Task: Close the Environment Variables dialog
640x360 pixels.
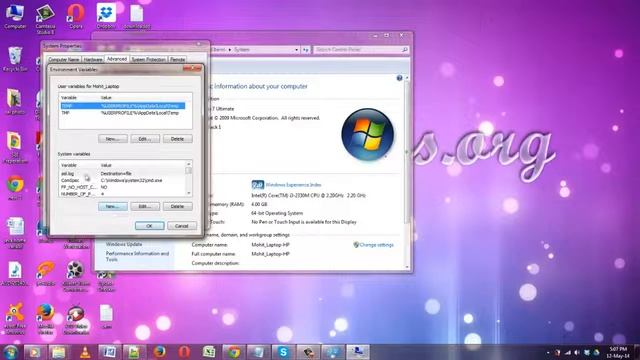Action: click(192, 69)
